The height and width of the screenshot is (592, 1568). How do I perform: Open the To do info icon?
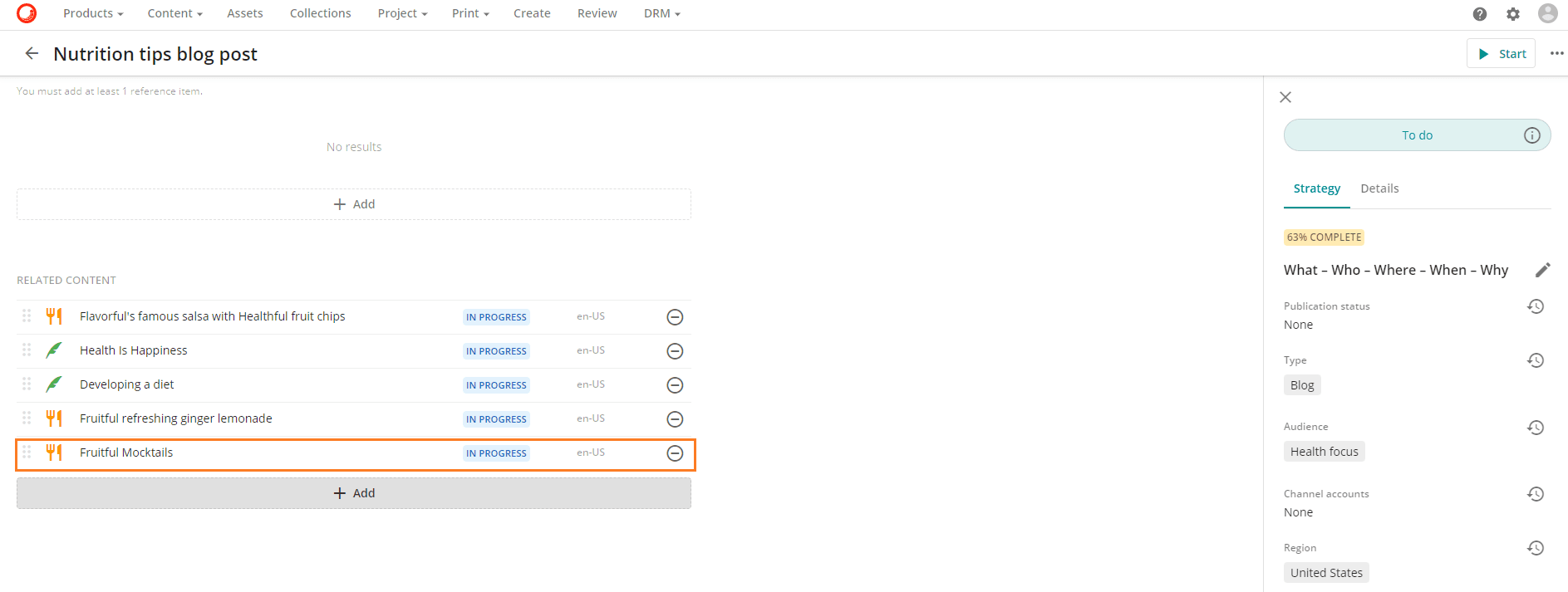[x=1532, y=135]
